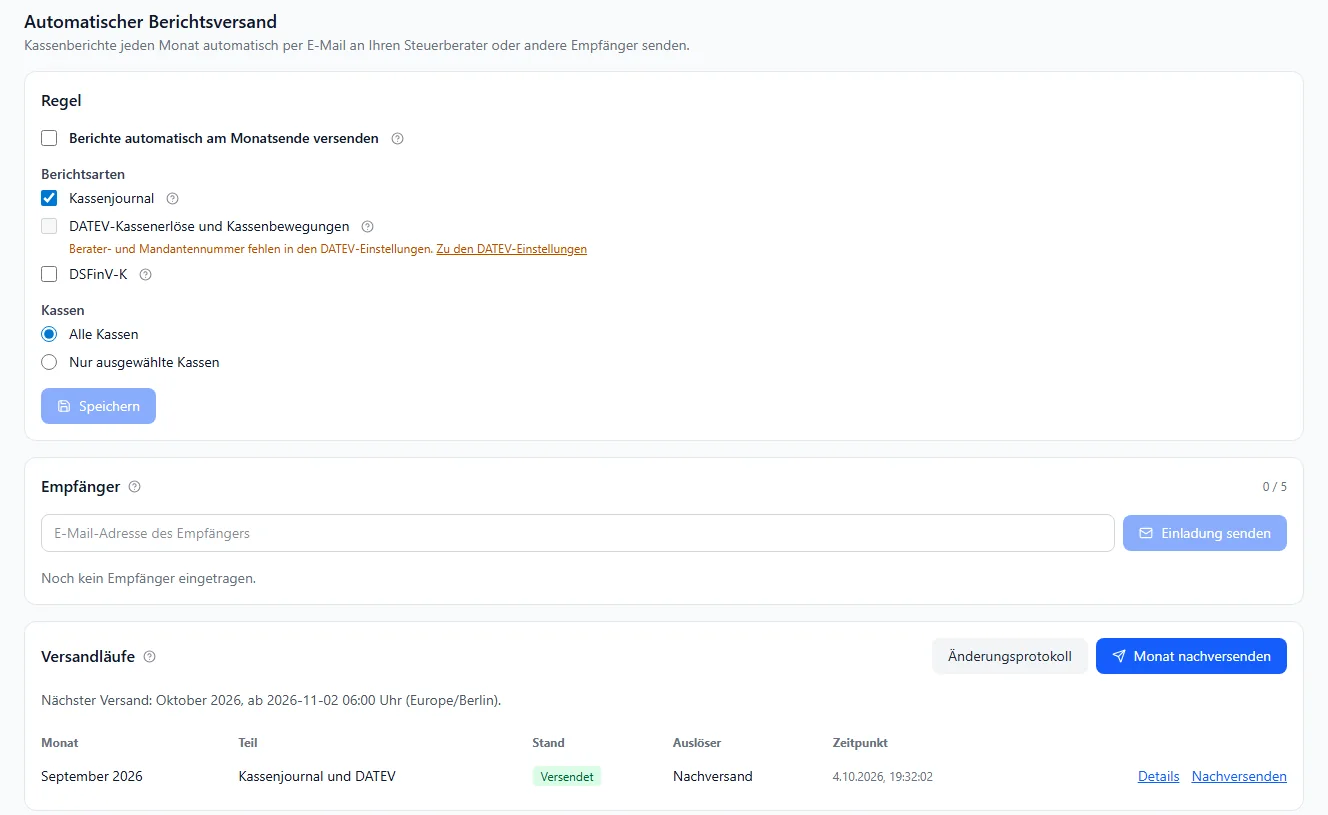Screen dimensions: 1328x815
Task: Show help icon beside DATEV-Kassenerlöse und Kassenbewegungen
Action: (367, 227)
